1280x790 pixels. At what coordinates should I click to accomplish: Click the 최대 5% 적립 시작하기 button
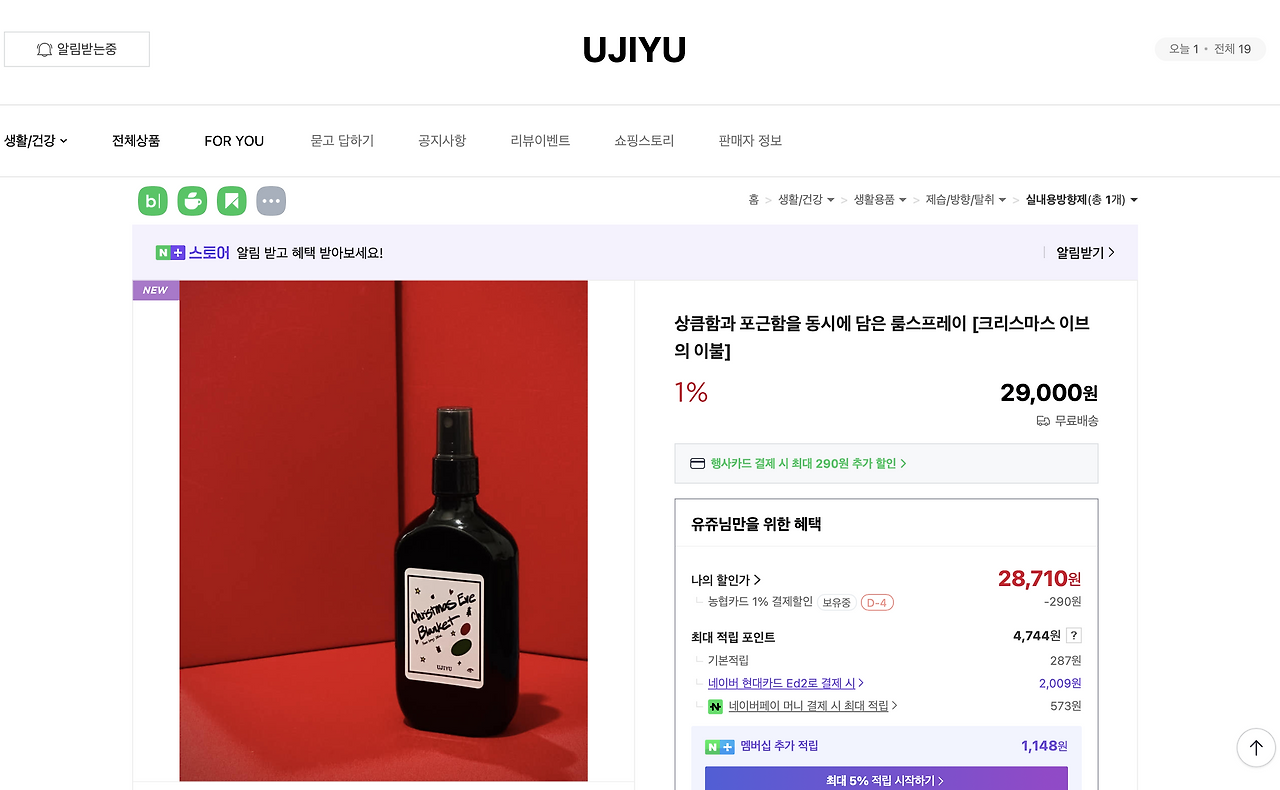tap(886, 779)
